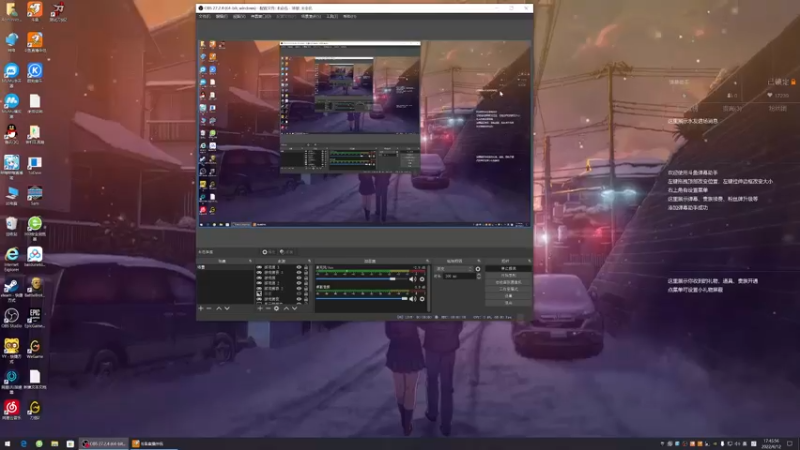Viewport: 800px width, 450px height.
Task: Adjust transition duration stepper arrows
Action: [479, 276]
